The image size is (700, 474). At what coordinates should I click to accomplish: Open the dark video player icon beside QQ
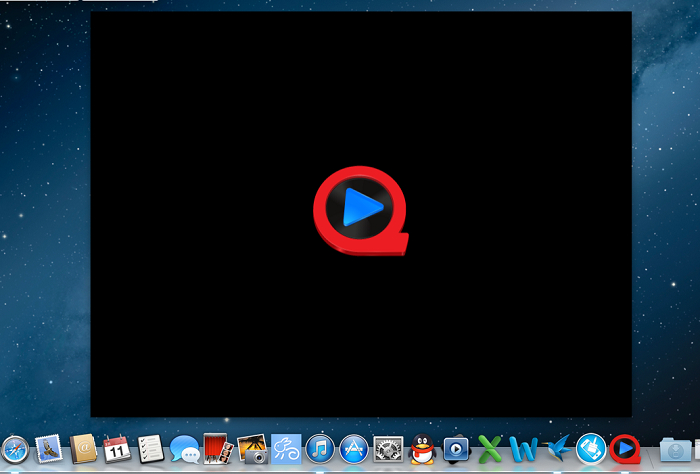[456, 449]
